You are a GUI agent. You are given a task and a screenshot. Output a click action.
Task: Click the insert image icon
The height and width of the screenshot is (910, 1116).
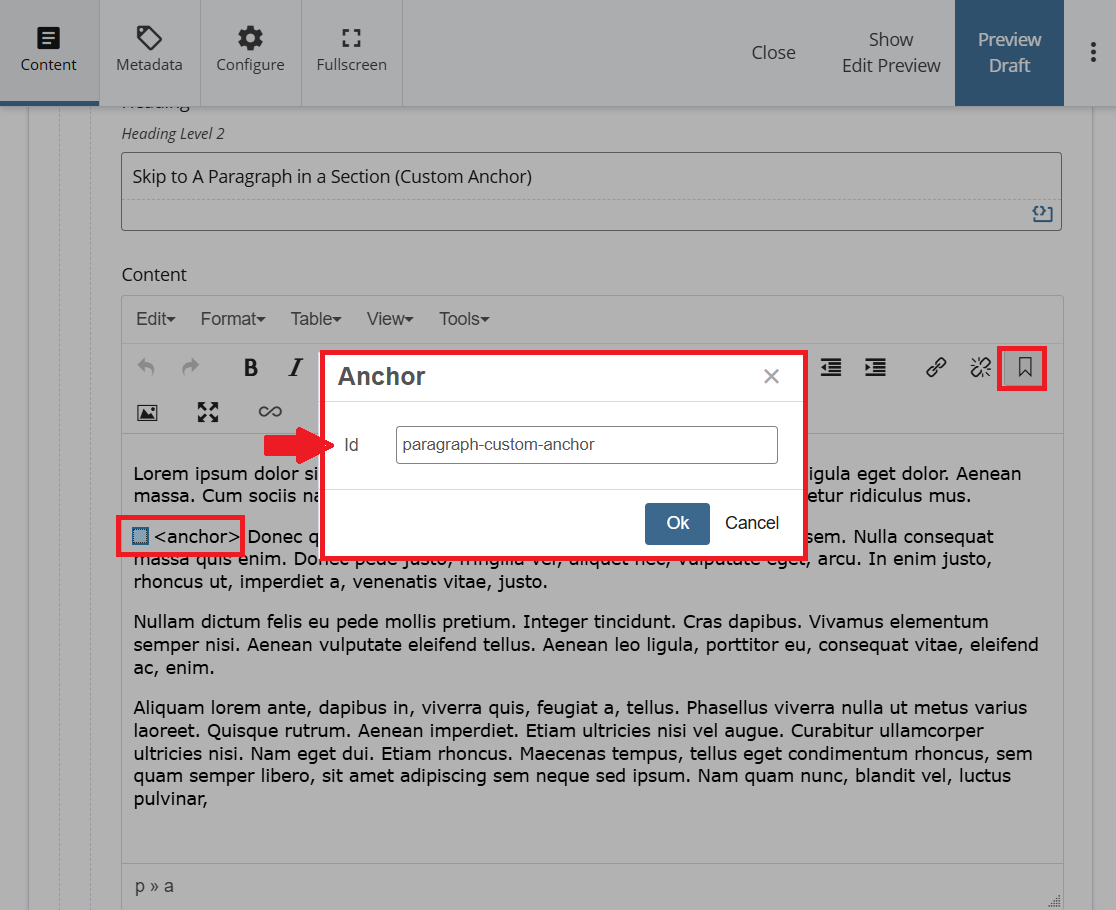[x=148, y=412]
